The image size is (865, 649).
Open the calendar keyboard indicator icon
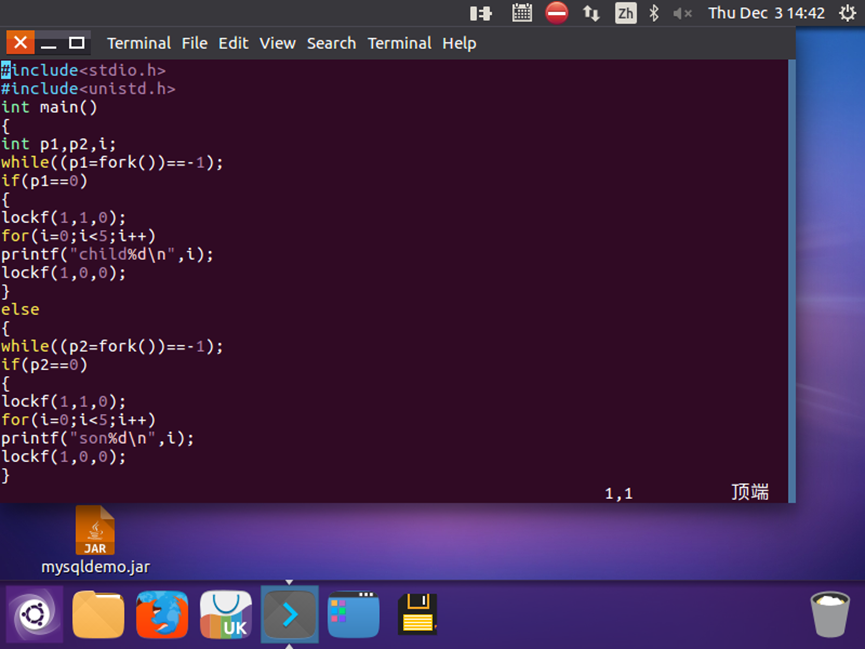pos(522,13)
